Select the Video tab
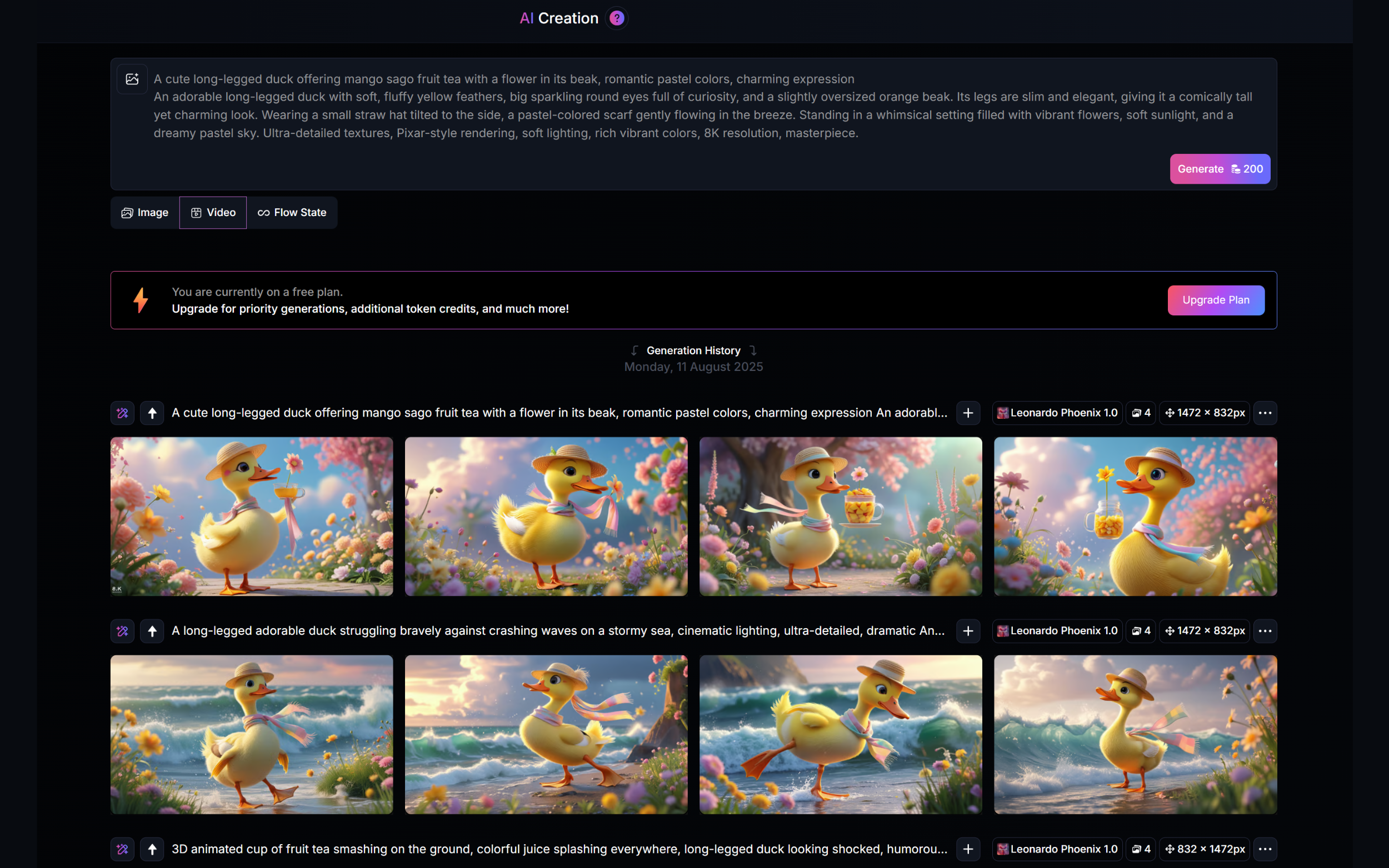Image resolution: width=1389 pixels, height=868 pixels. 213,213
